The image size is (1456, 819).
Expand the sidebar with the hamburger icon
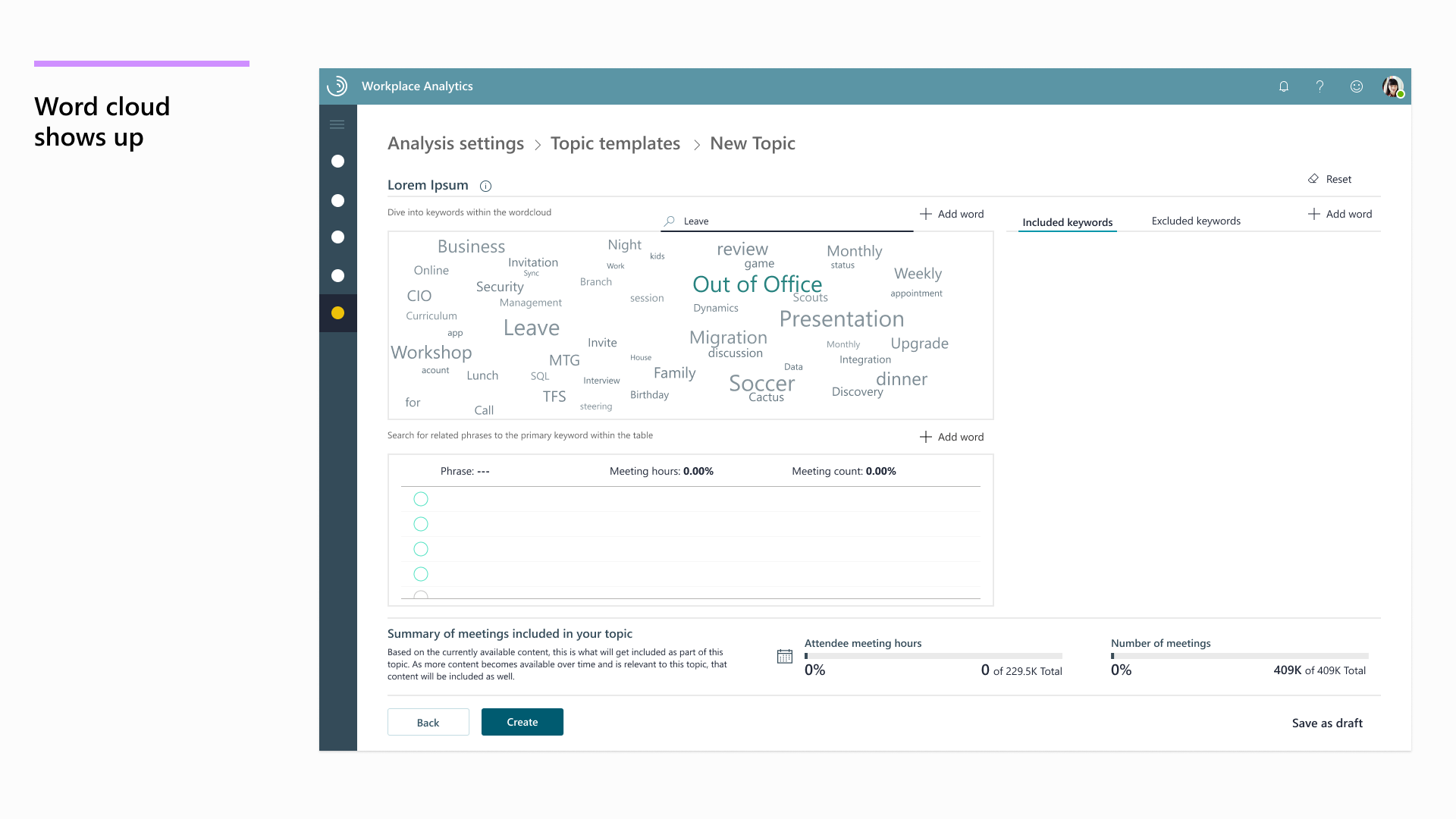337,124
